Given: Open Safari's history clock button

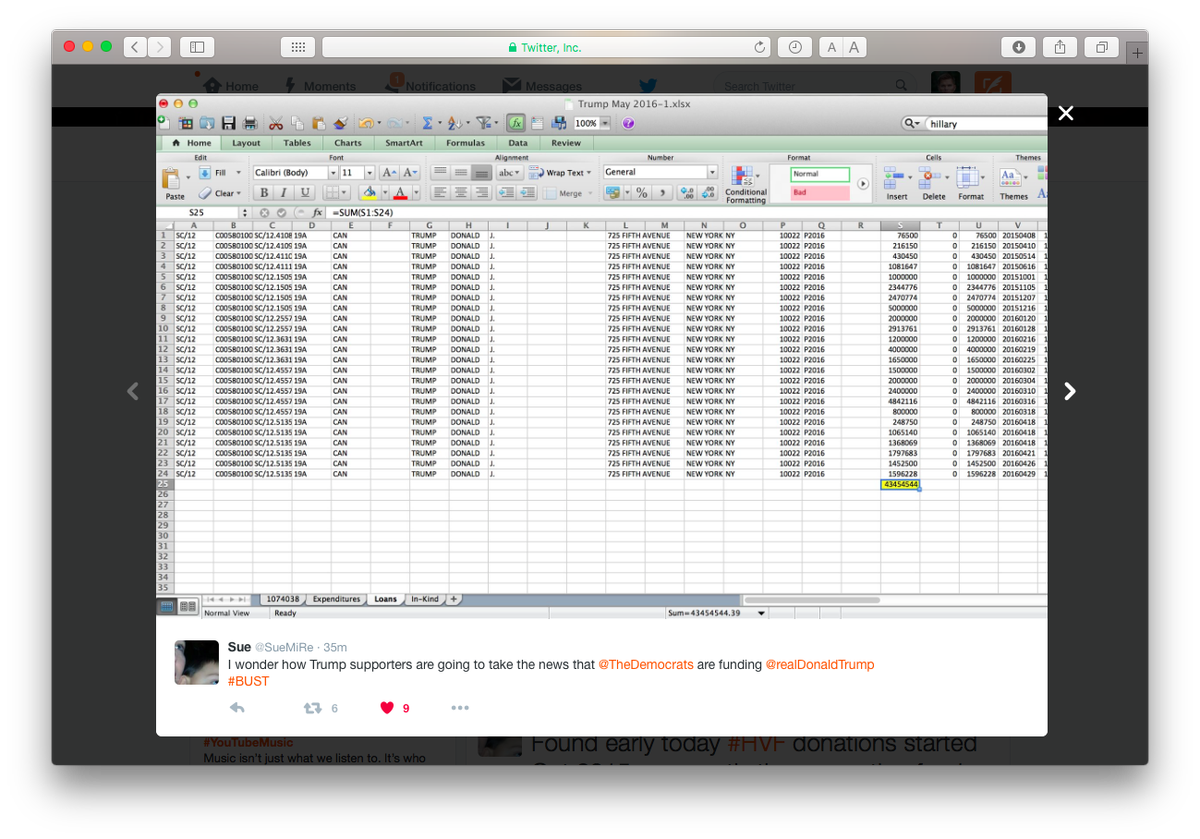Looking at the screenshot, I should click(794, 47).
